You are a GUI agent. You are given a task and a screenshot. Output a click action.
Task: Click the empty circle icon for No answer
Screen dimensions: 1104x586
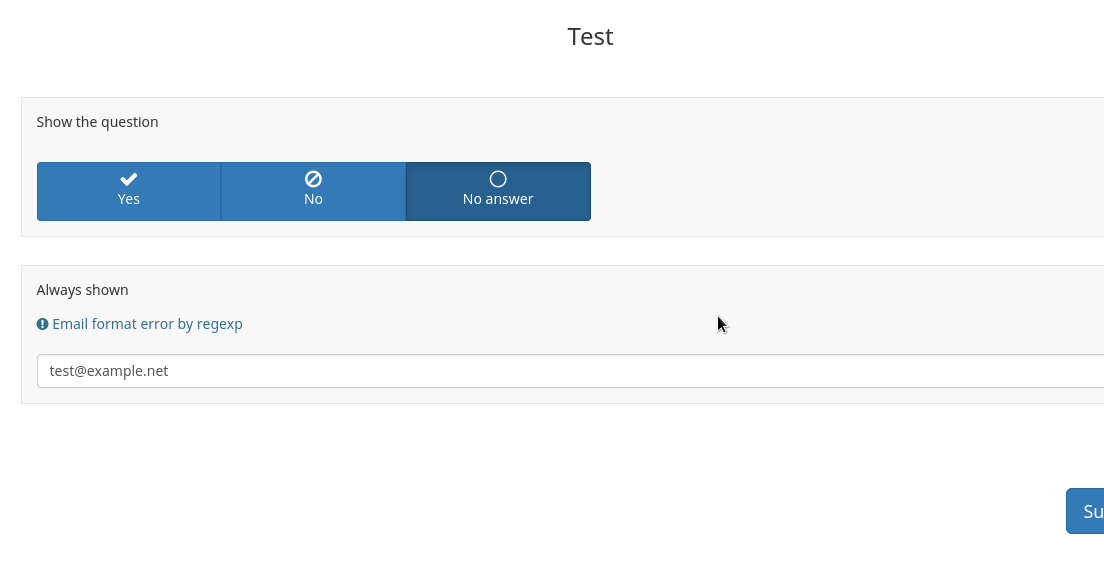coord(498,179)
